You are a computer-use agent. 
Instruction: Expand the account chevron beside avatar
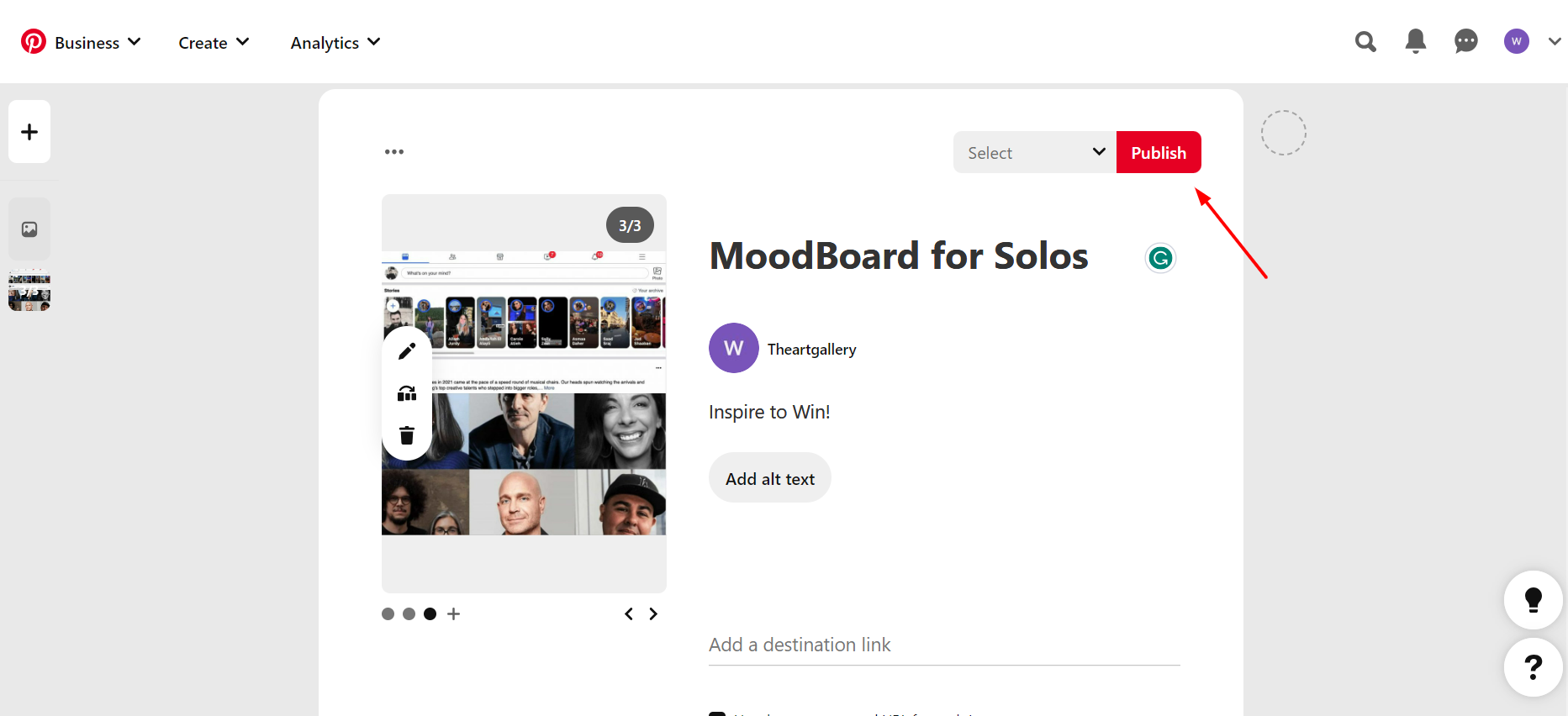click(1555, 41)
